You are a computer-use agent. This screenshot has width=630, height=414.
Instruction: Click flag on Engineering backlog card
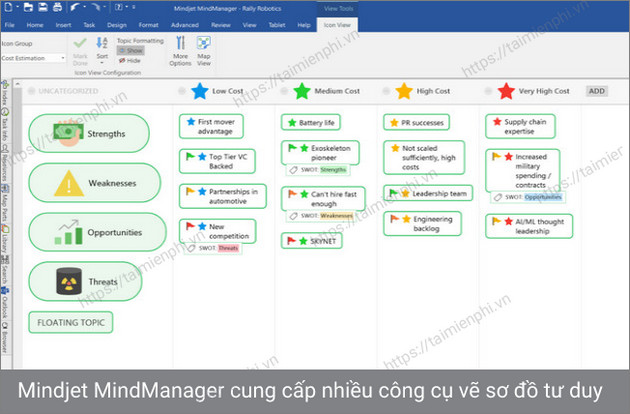(395, 219)
